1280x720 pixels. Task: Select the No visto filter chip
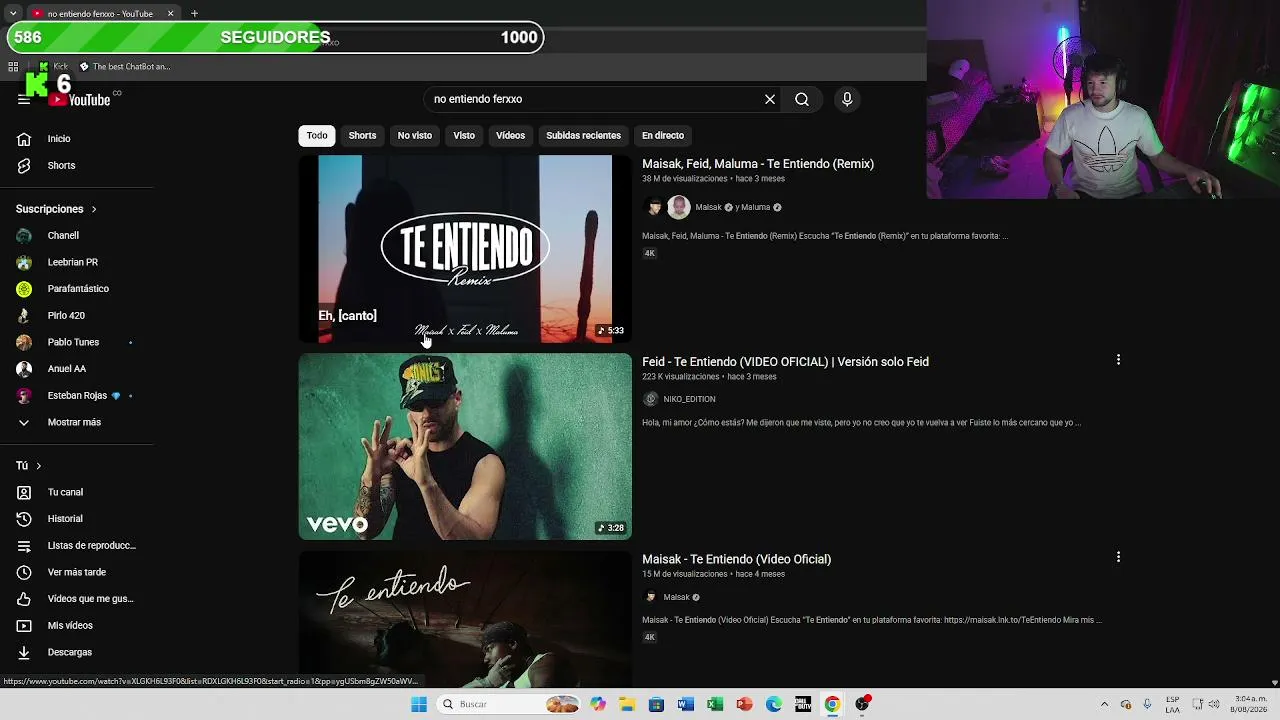[x=415, y=135]
